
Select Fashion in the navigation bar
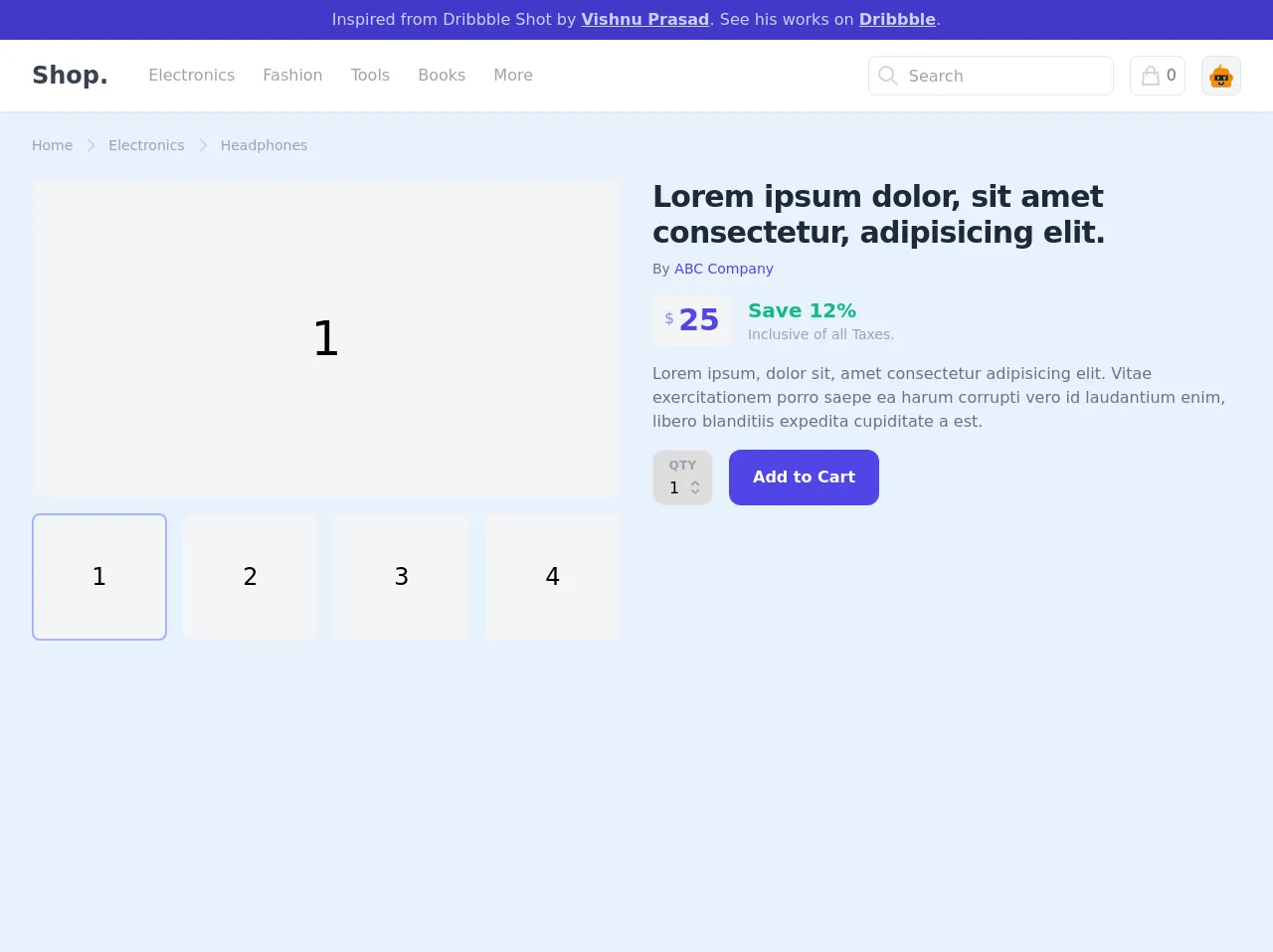click(292, 76)
